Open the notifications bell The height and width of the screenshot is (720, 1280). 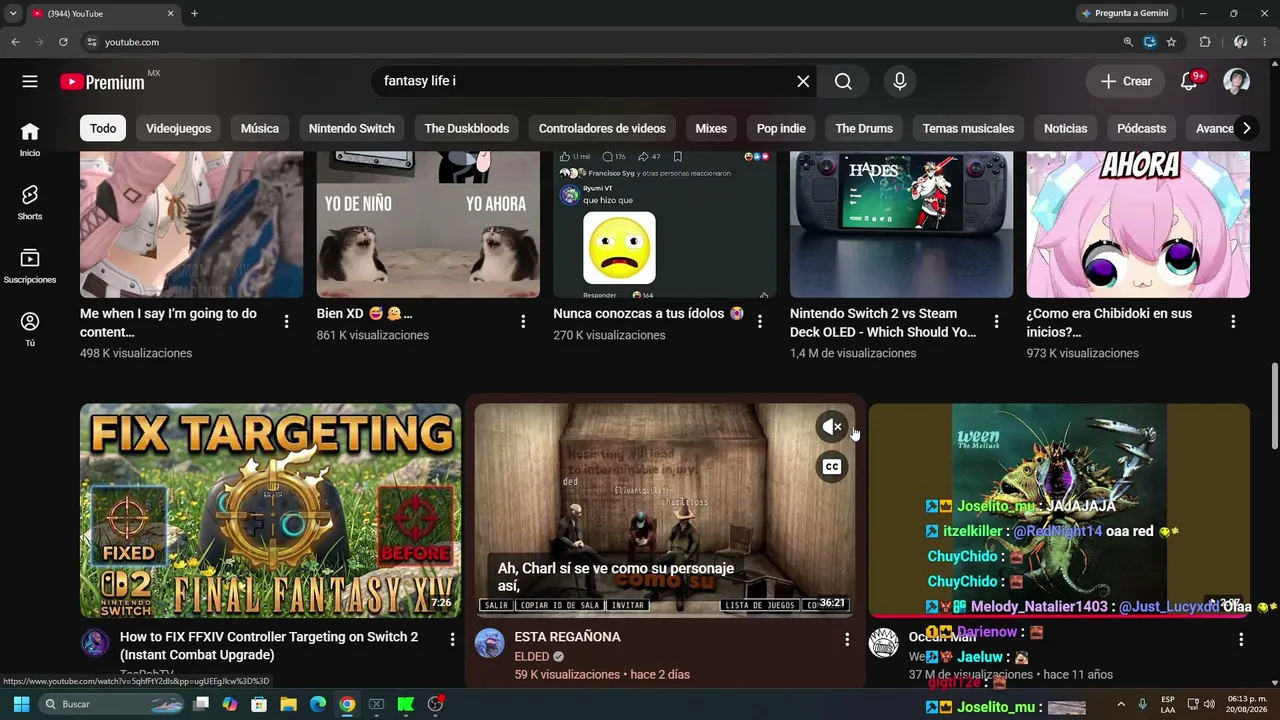tap(1189, 81)
